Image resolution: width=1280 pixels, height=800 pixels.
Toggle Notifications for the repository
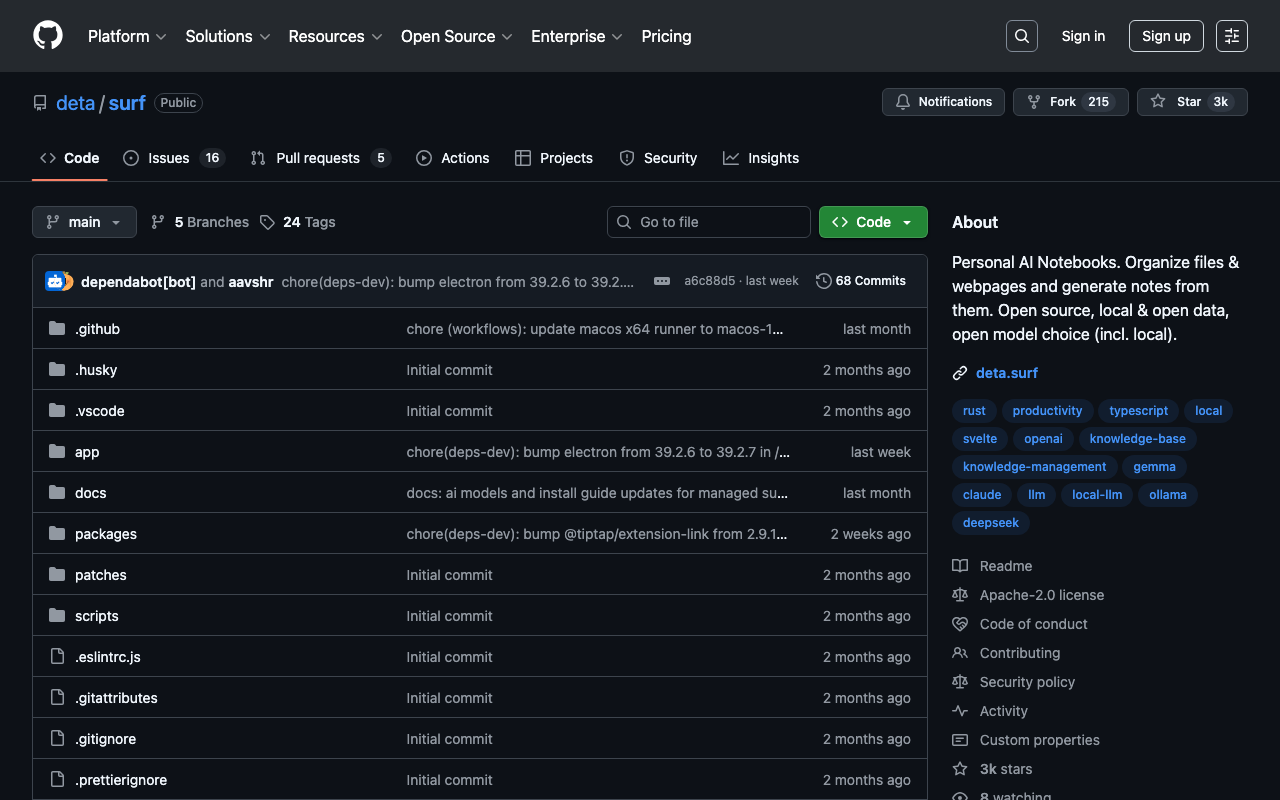(943, 102)
